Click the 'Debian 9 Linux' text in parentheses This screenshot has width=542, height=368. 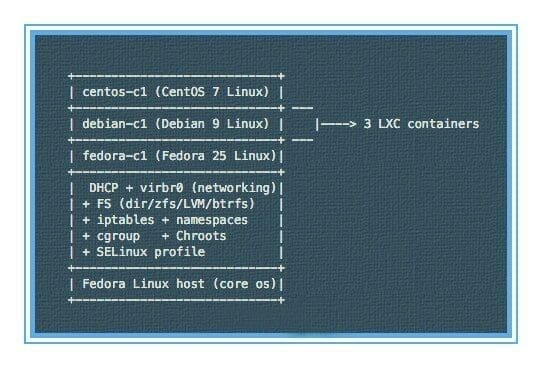click(212, 124)
